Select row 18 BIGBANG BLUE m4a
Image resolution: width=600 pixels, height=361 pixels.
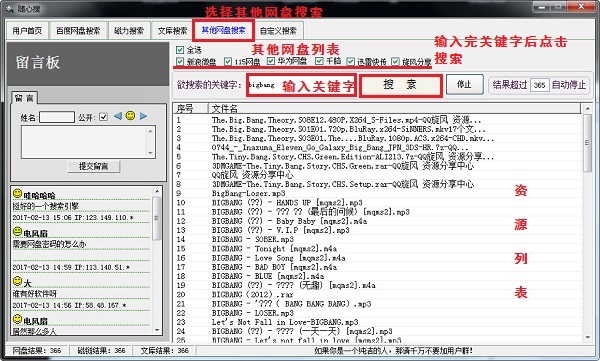click(x=377, y=276)
